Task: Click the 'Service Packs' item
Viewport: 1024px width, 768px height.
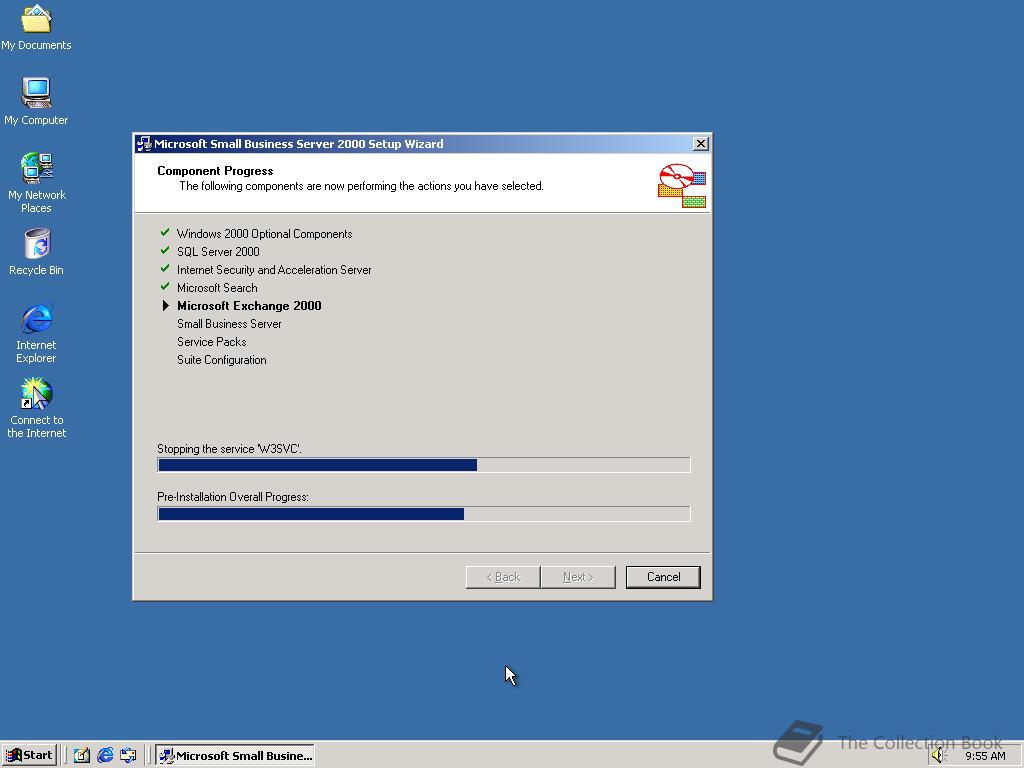Action: [x=212, y=342]
